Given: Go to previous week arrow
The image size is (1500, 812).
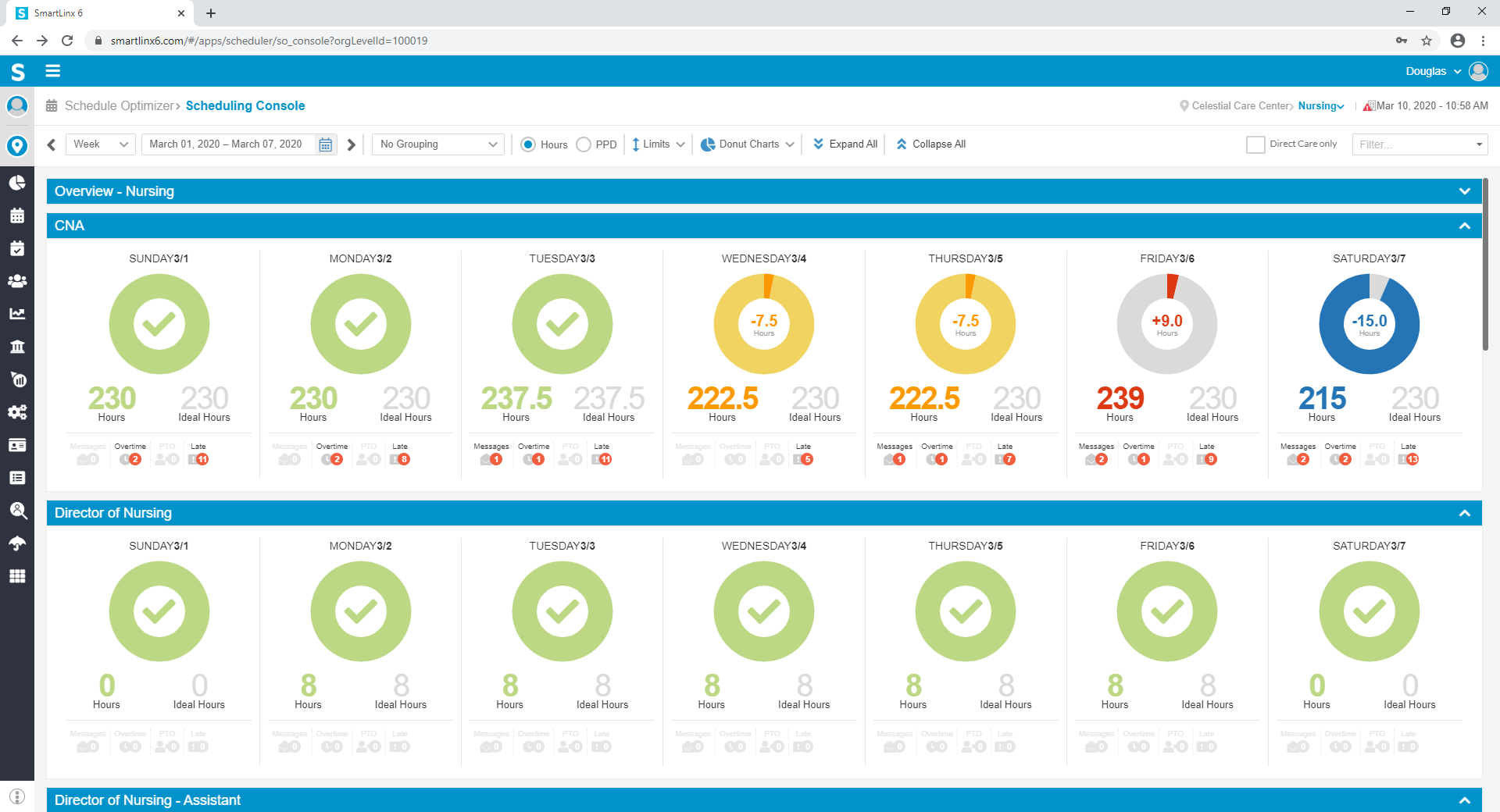Looking at the screenshot, I should 52,144.
